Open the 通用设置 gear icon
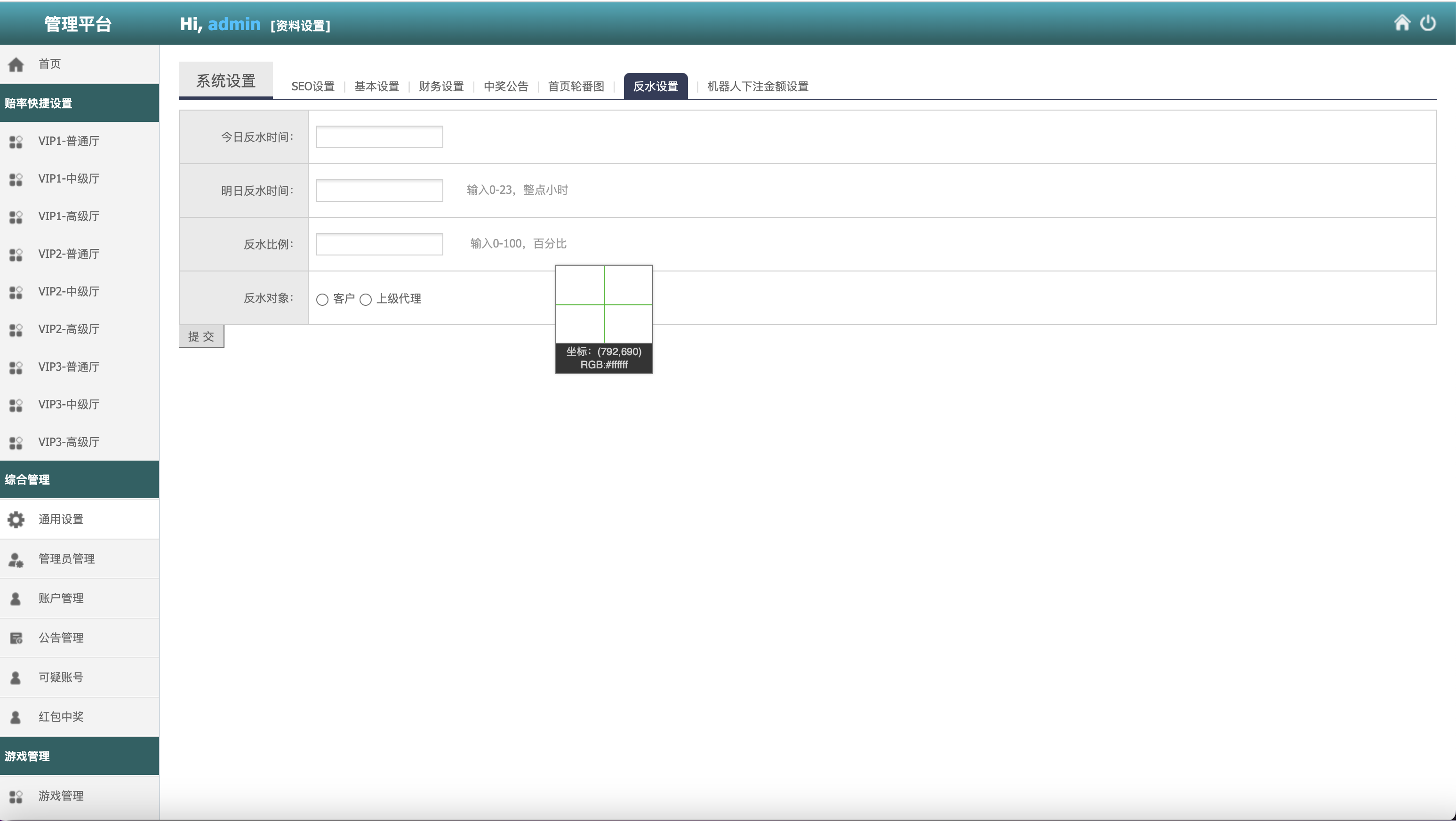 point(15,519)
